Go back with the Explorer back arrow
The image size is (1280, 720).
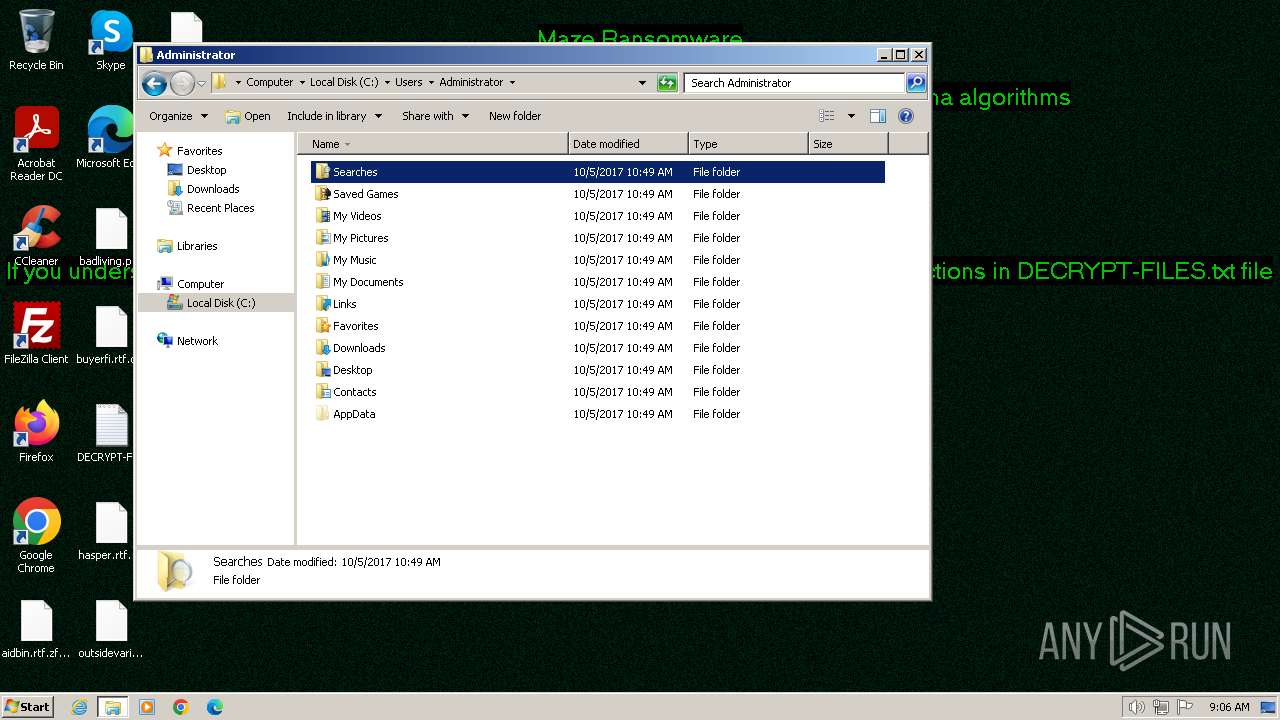tap(154, 83)
